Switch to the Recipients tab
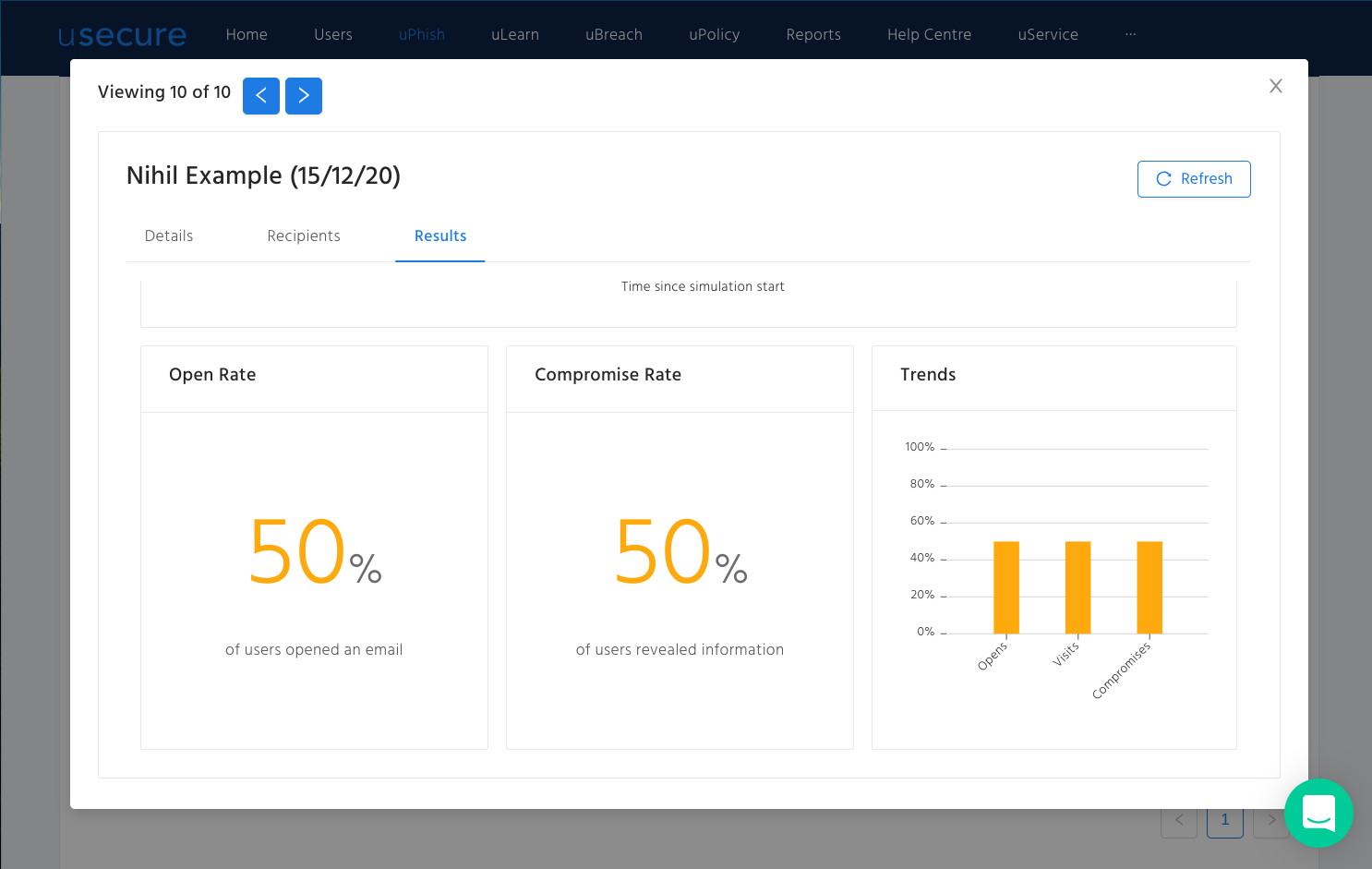 [304, 236]
